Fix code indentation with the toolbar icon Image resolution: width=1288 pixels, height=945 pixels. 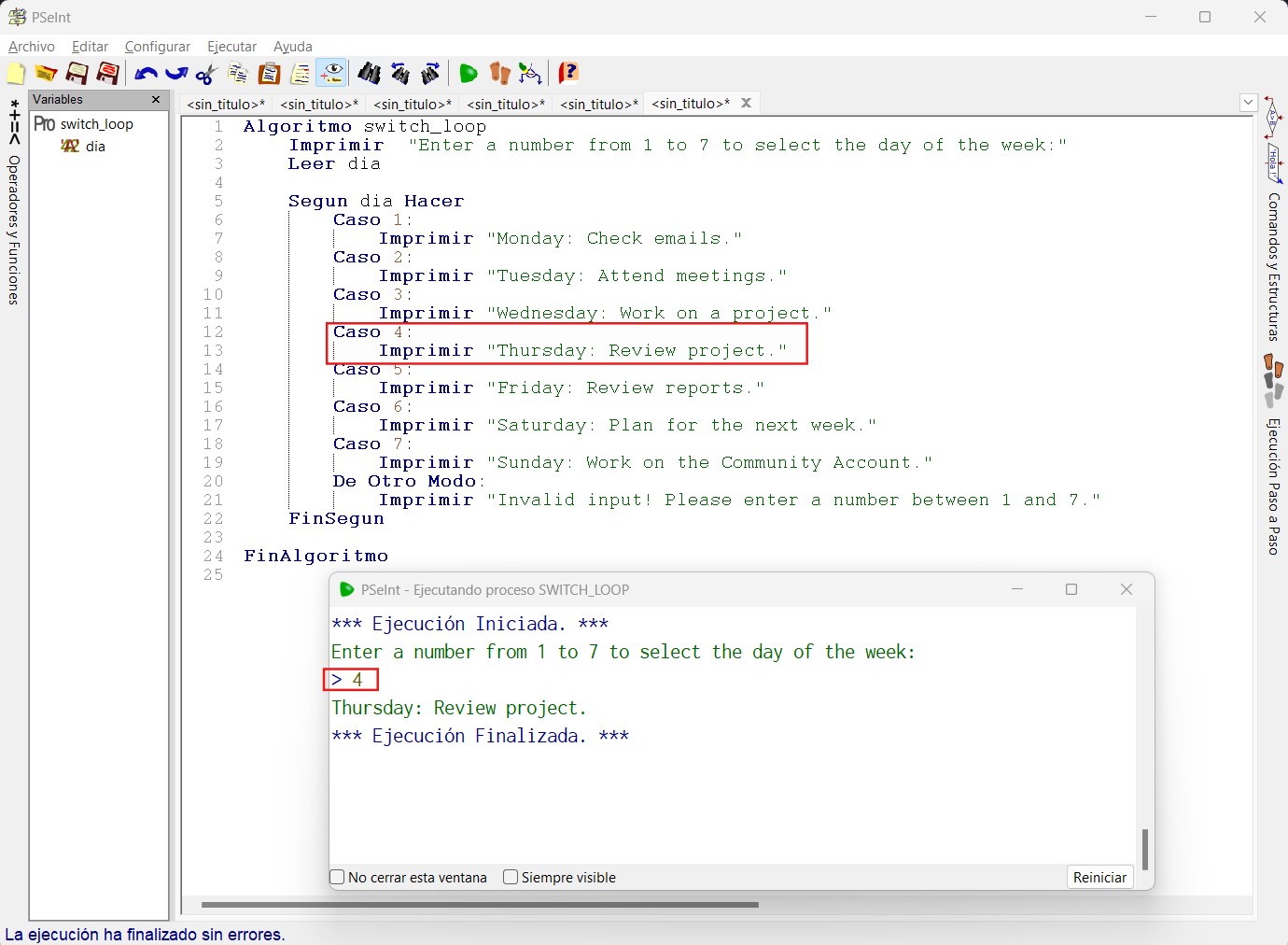click(x=301, y=73)
